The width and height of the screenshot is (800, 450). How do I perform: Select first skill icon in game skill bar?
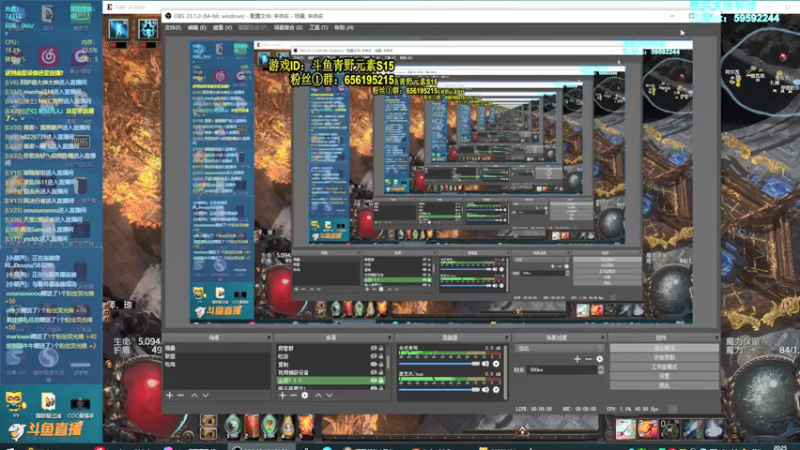pyautogui.click(x=625, y=429)
